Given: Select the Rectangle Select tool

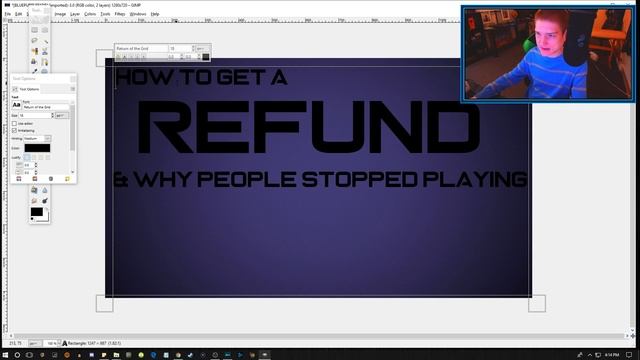Looking at the screenshot, I should [35, 30].
